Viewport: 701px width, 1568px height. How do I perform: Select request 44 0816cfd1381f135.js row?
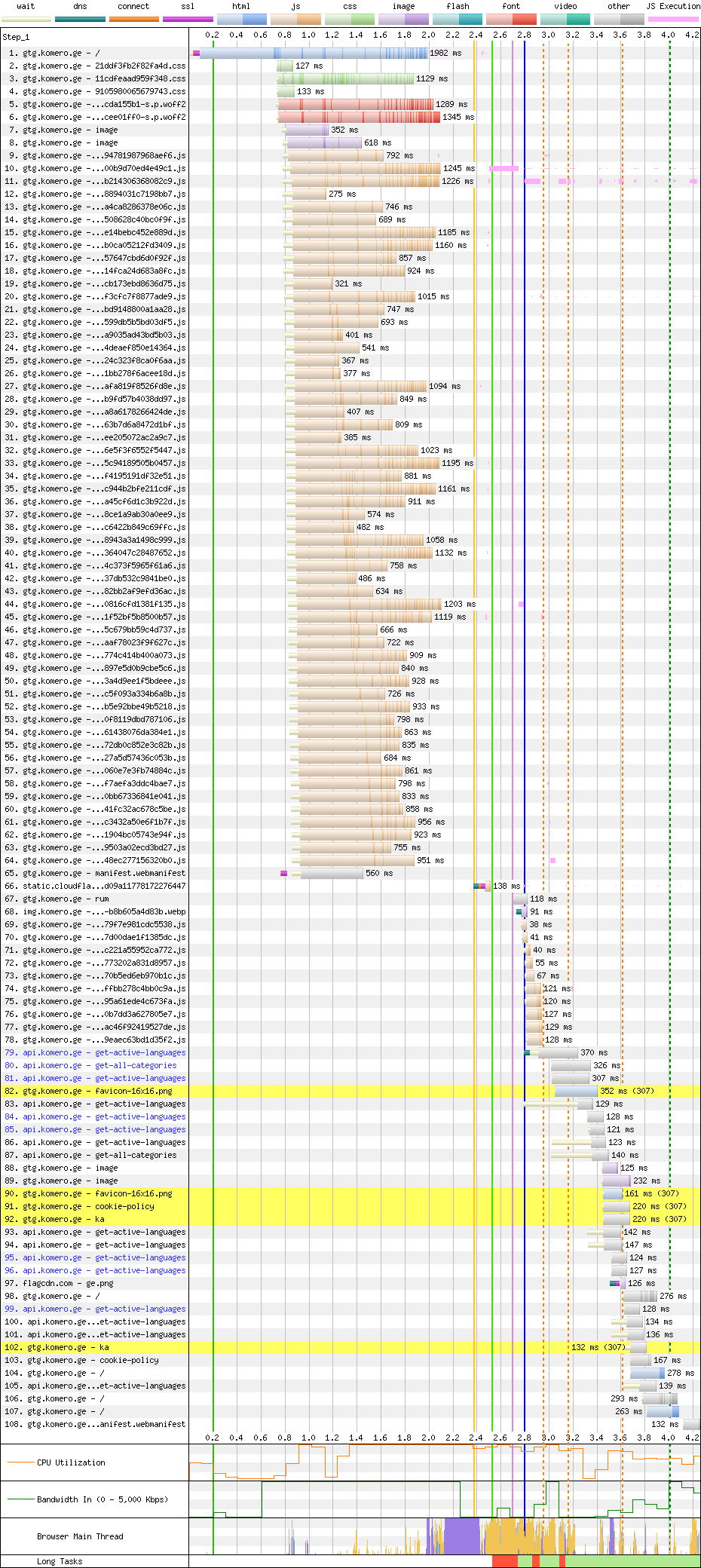(94, 605)
